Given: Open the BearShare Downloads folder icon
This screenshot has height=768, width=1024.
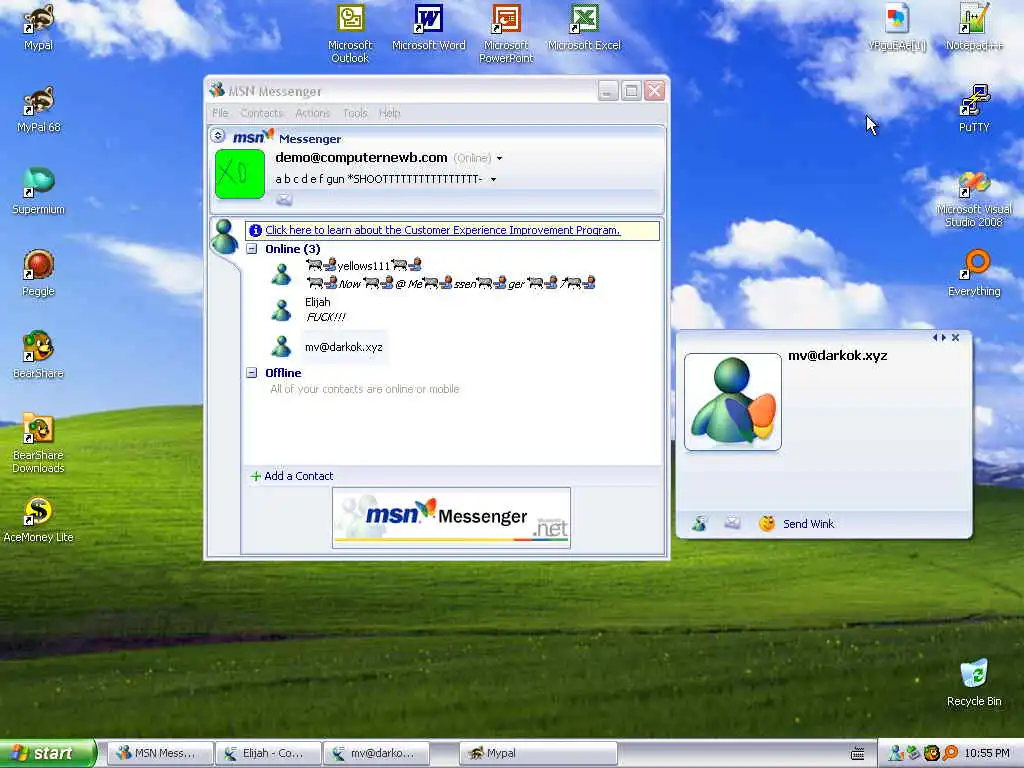Looking at the screenshot, I should click(x=39, y=444).
